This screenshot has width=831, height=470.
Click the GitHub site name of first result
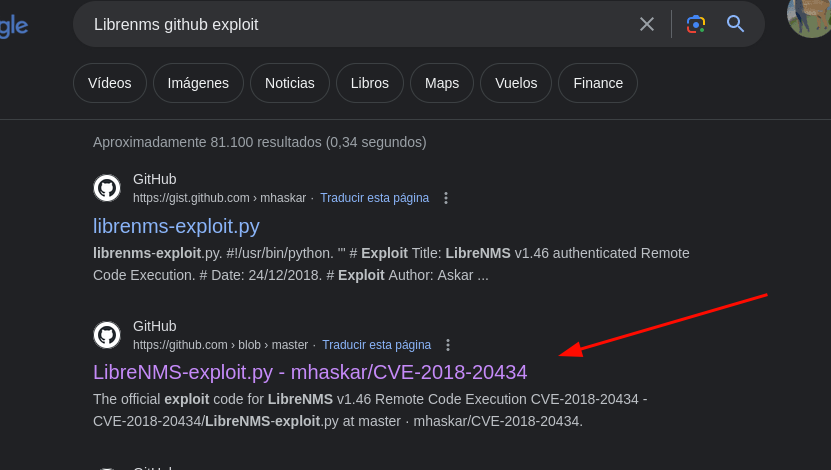tap(155, 179)
